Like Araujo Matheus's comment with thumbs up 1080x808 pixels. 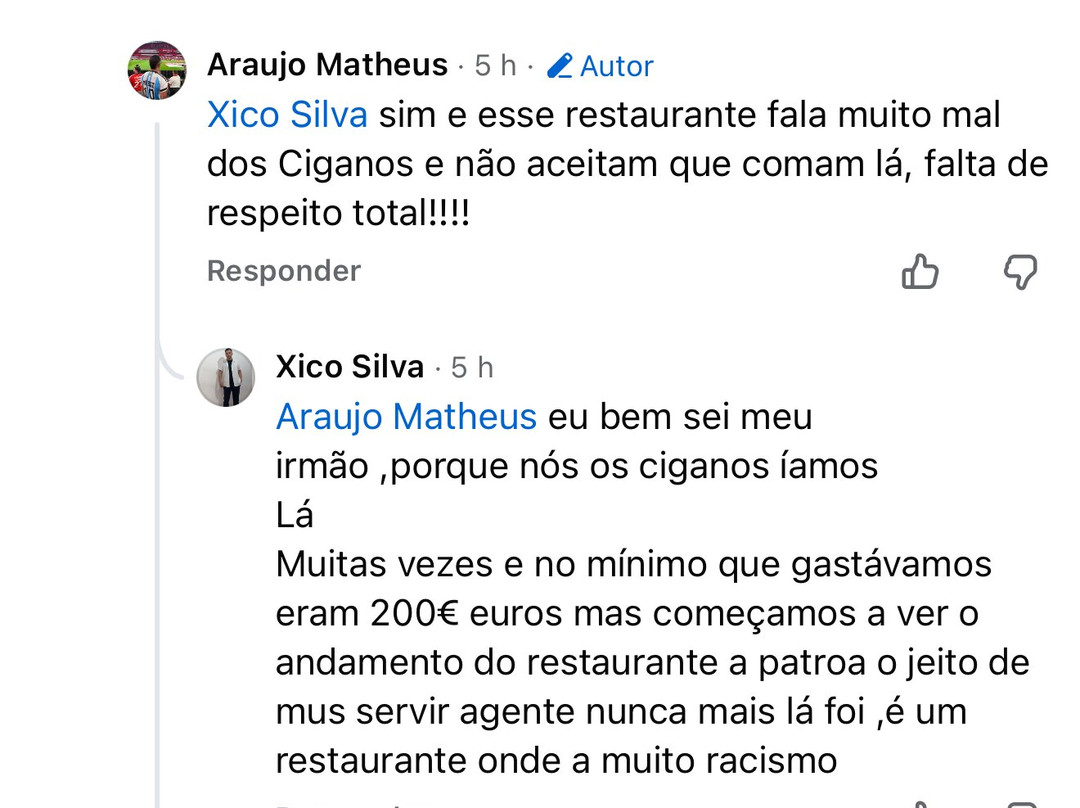(920, 271)
